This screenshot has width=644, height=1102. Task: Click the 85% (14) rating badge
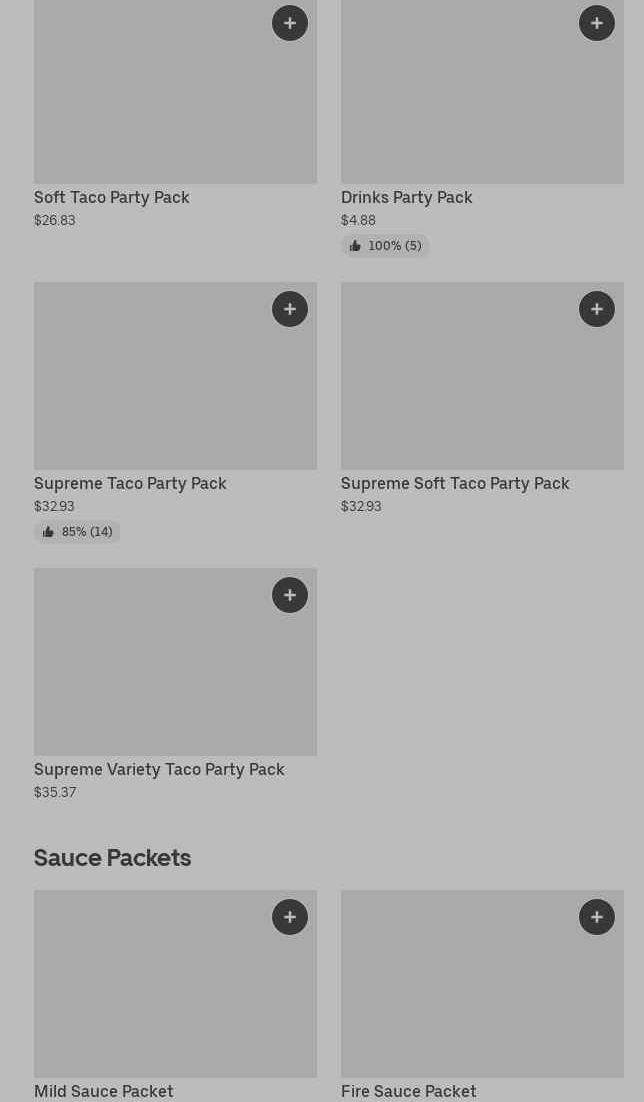click(x=77, y=532)
